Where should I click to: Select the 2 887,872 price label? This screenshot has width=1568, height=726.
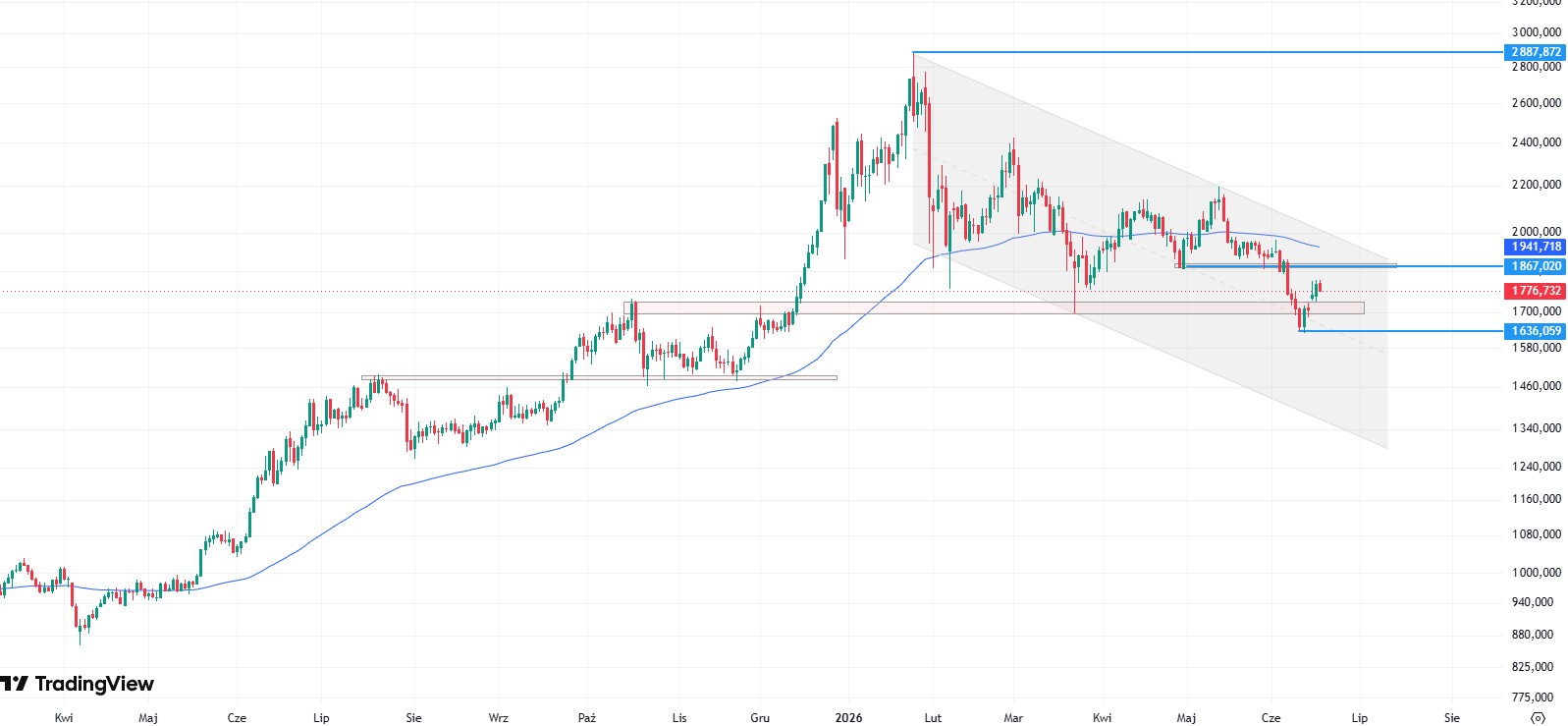tap(1536, 52)
